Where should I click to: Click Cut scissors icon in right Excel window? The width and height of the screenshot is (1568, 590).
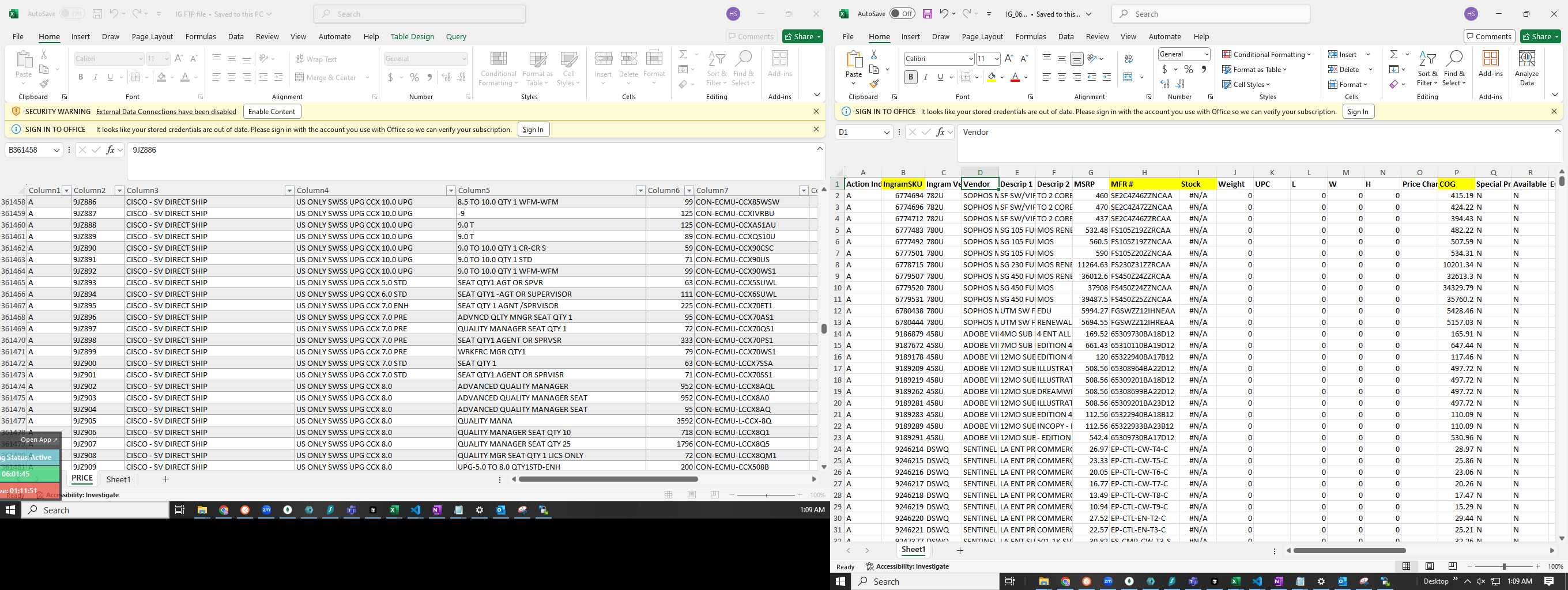pos(874,55)
